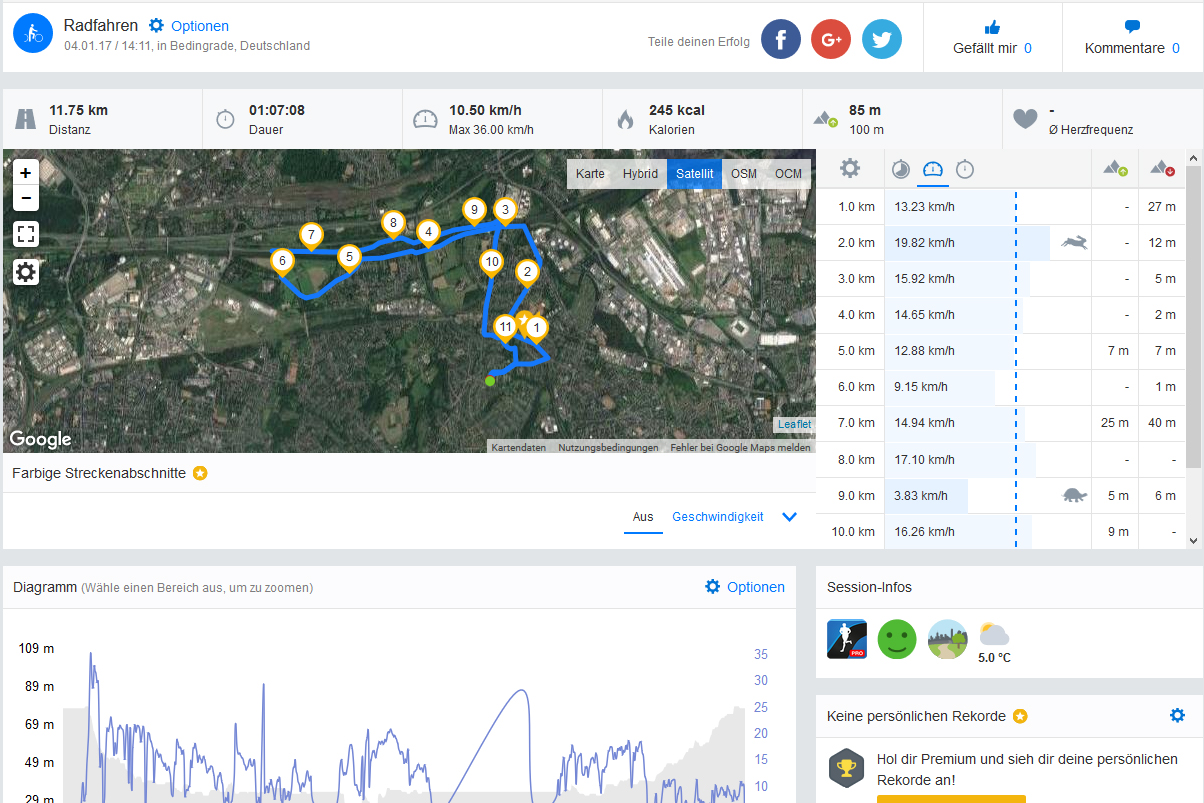1204x803 pixels.
Task: Switch map to Hybrid view
Action: pos(640,174)
